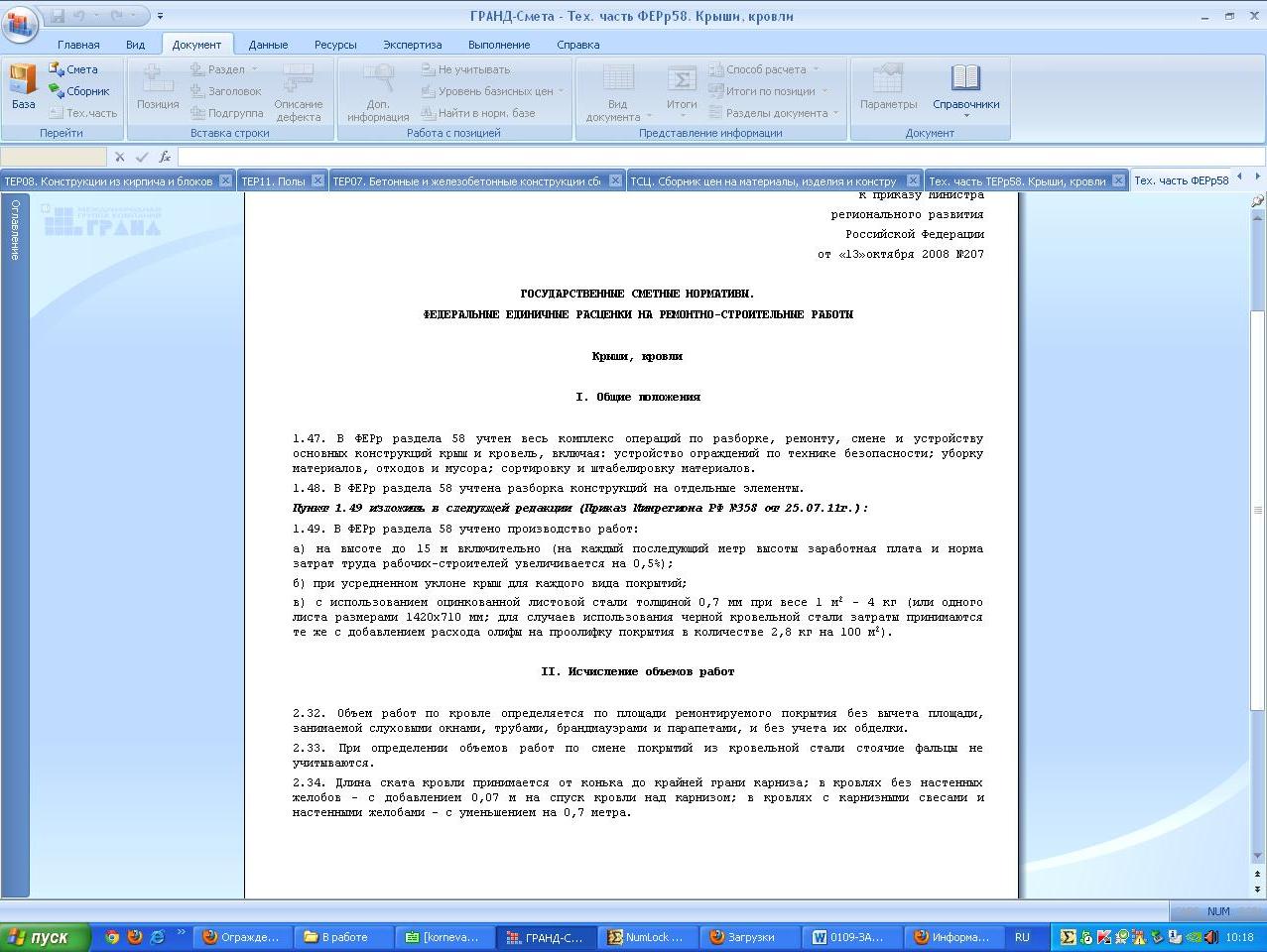Click the RU language indicator
This screenshot has width=1267, height=952.
point(1022,937)
